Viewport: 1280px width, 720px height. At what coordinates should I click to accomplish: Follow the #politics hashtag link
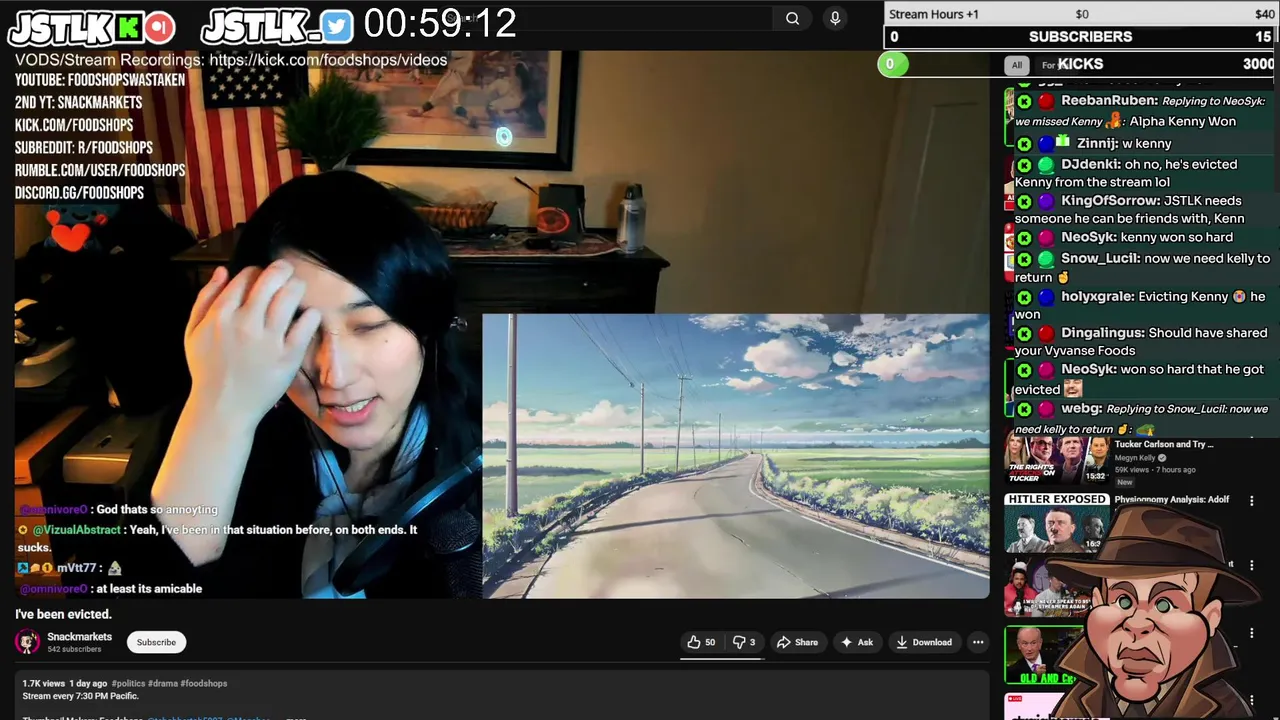point(128,683)
